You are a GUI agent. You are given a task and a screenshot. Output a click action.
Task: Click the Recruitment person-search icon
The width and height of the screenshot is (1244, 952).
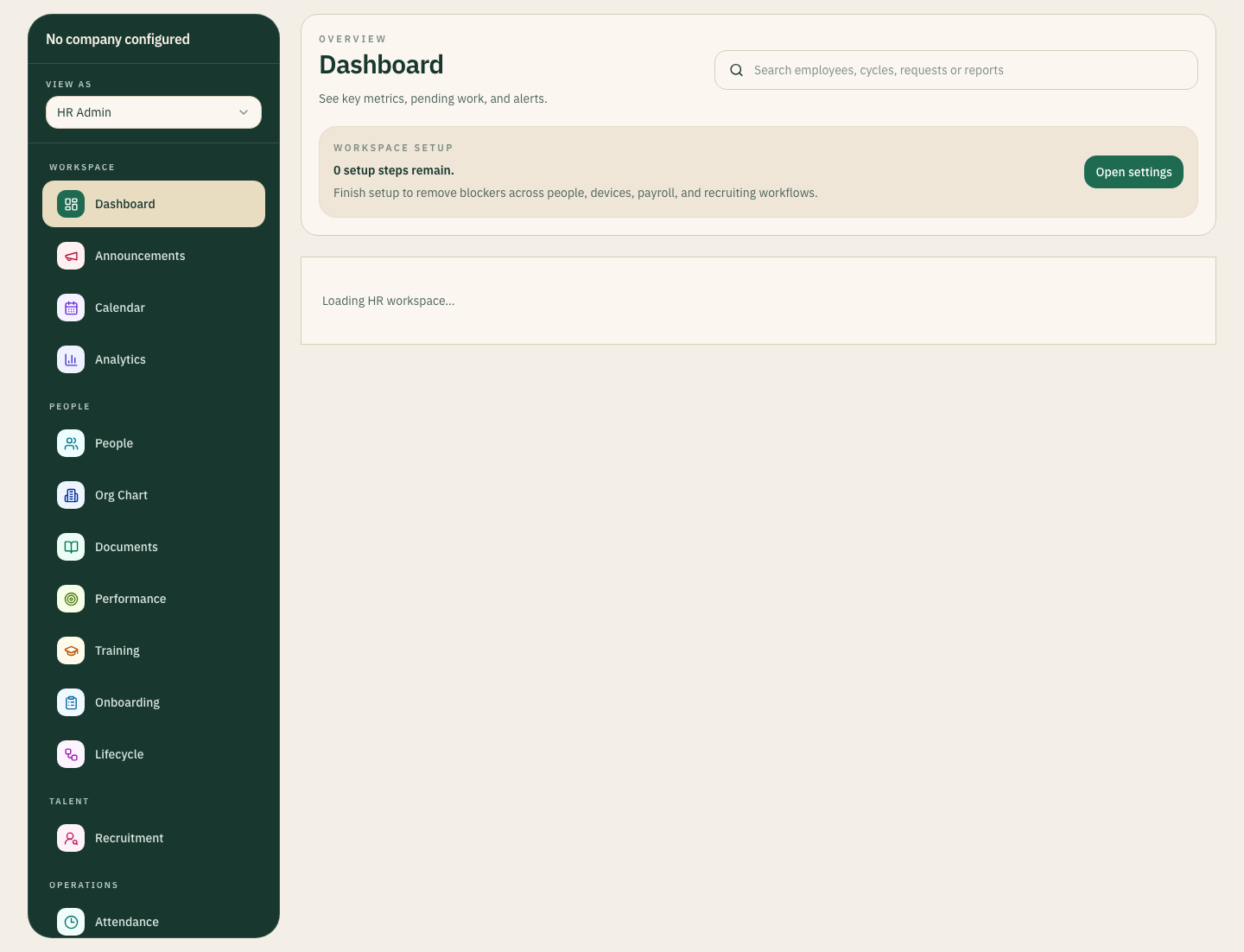71,838
